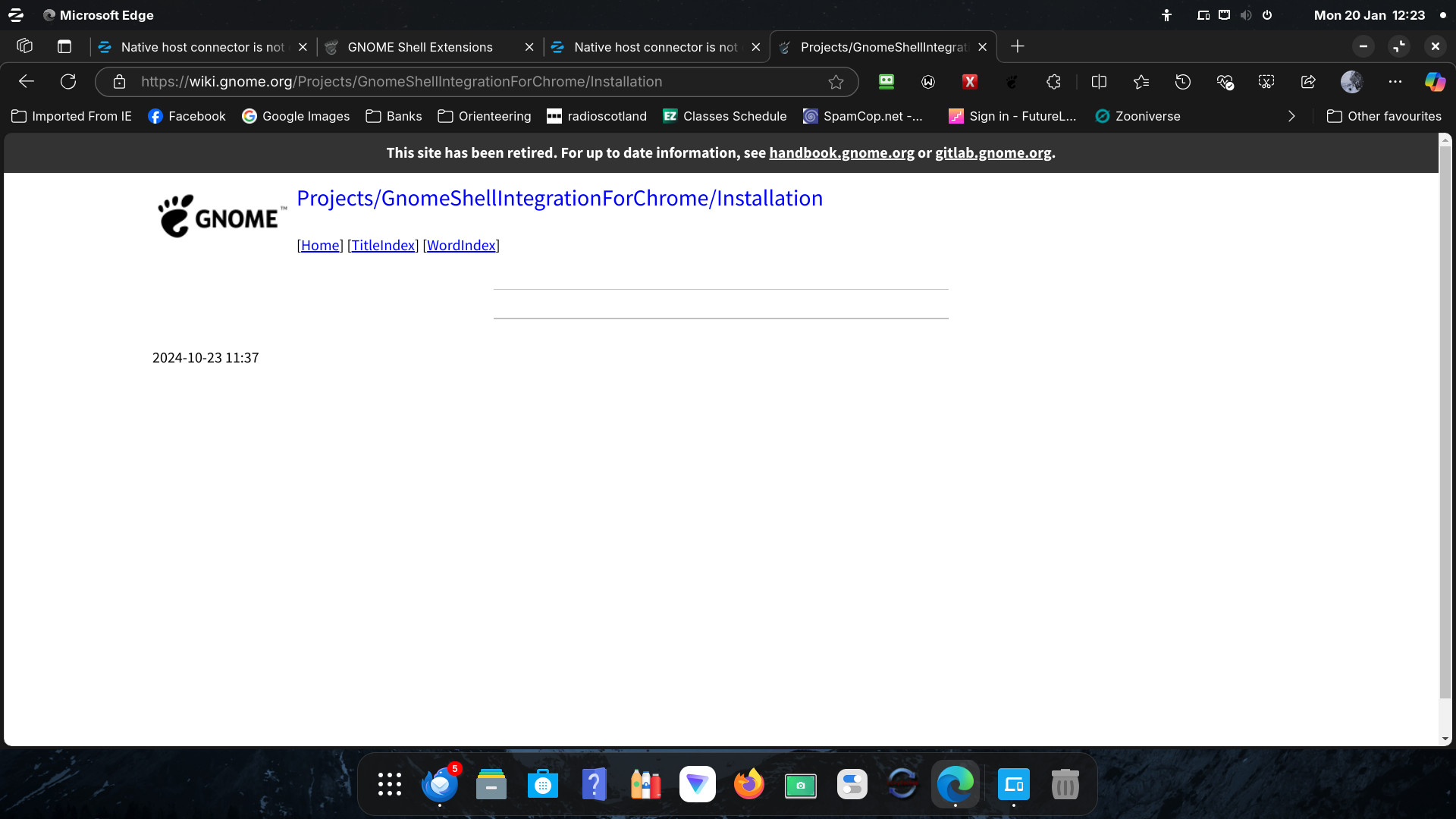Screen dimensions: 1456x819
Task: Launch Thunderbird mail from dock
Action: (440, 784)
